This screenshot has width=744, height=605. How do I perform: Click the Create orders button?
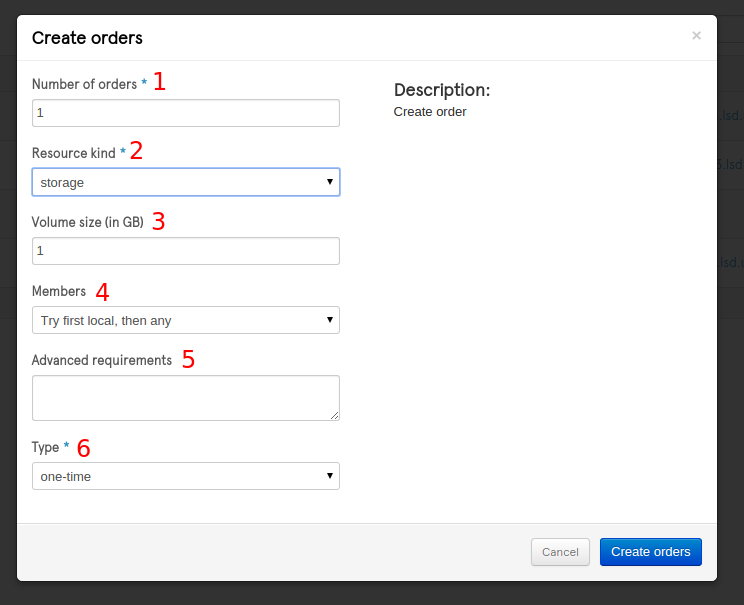pos(651,552)
